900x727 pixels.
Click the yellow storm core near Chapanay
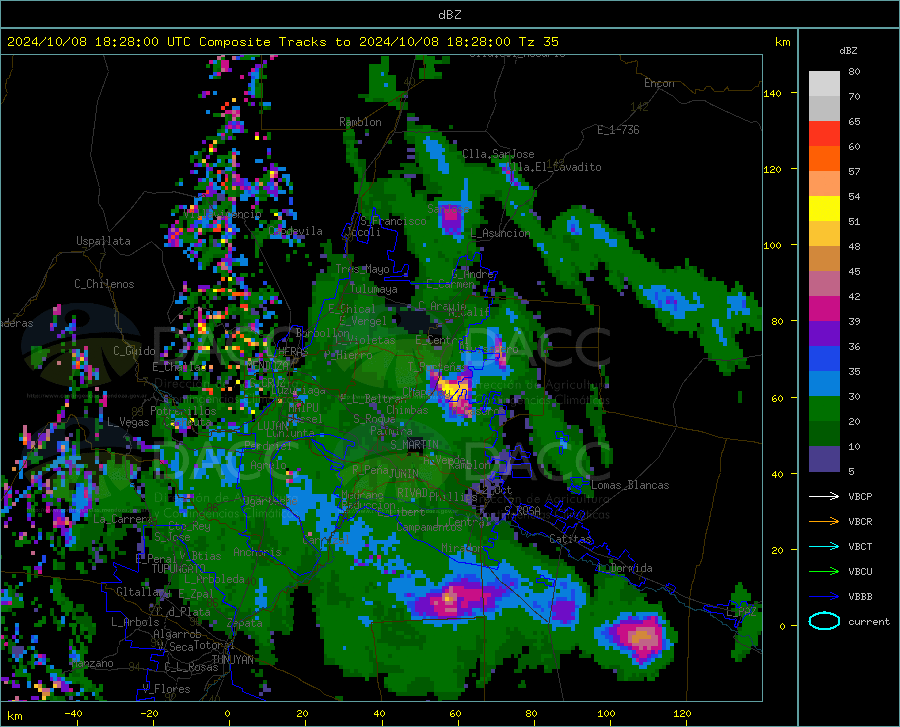(x=452, y=389)
